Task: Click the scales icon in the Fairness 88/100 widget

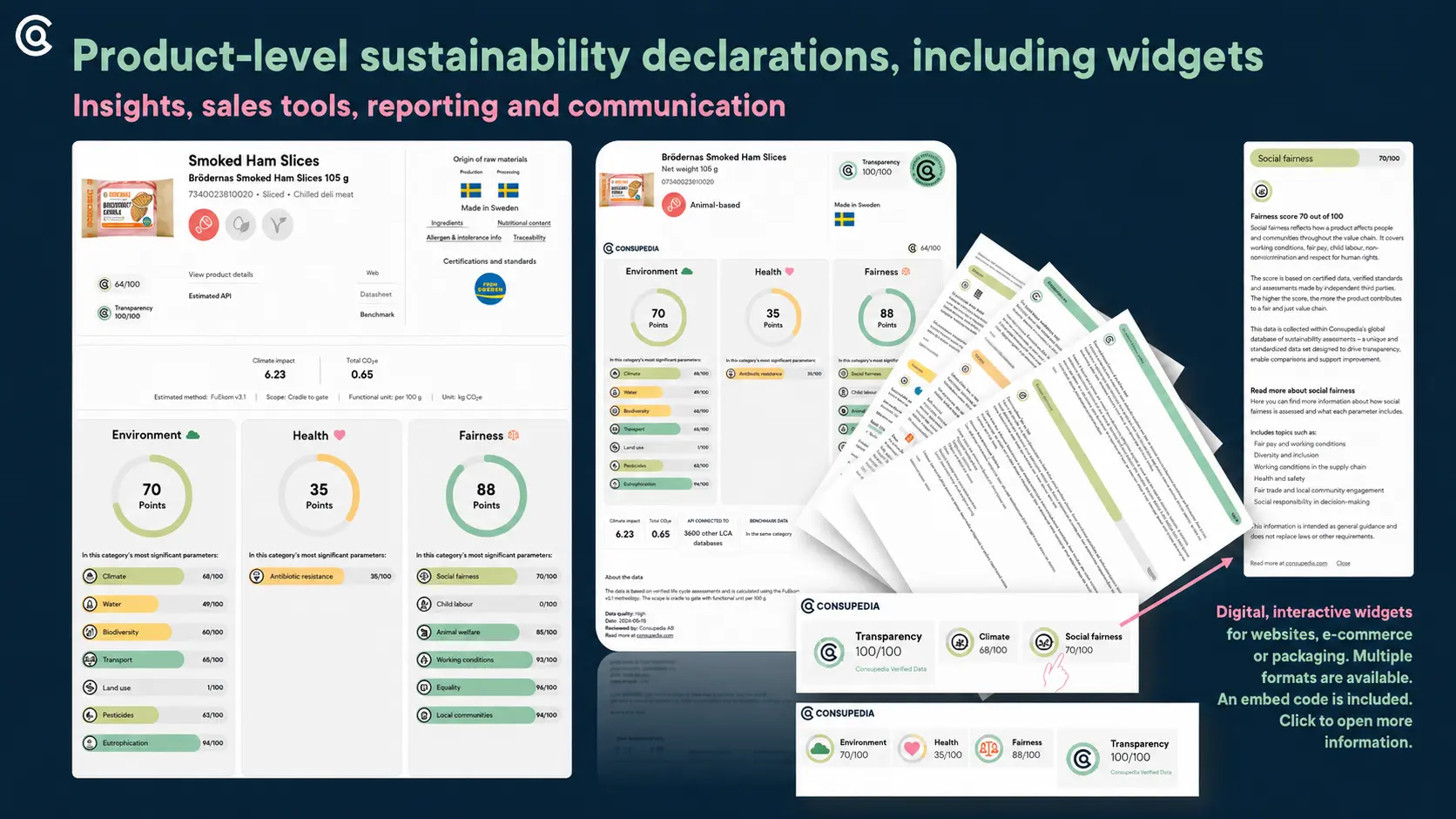Action: coord(989,748)
